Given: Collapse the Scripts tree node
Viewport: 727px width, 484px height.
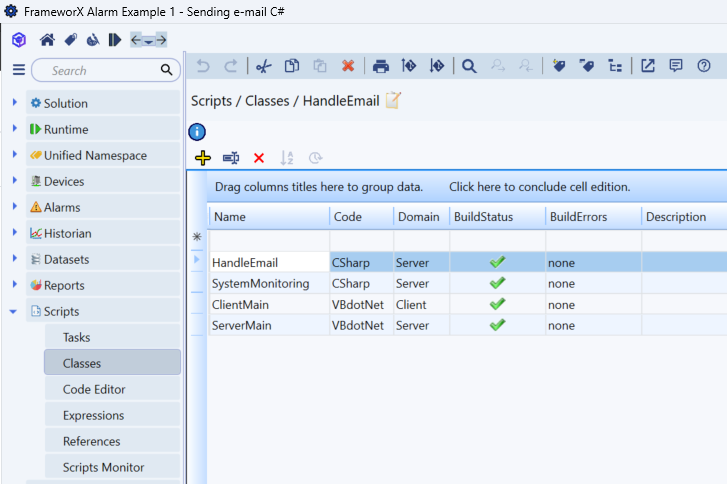Looking at the screenshot, I should 15,311.
